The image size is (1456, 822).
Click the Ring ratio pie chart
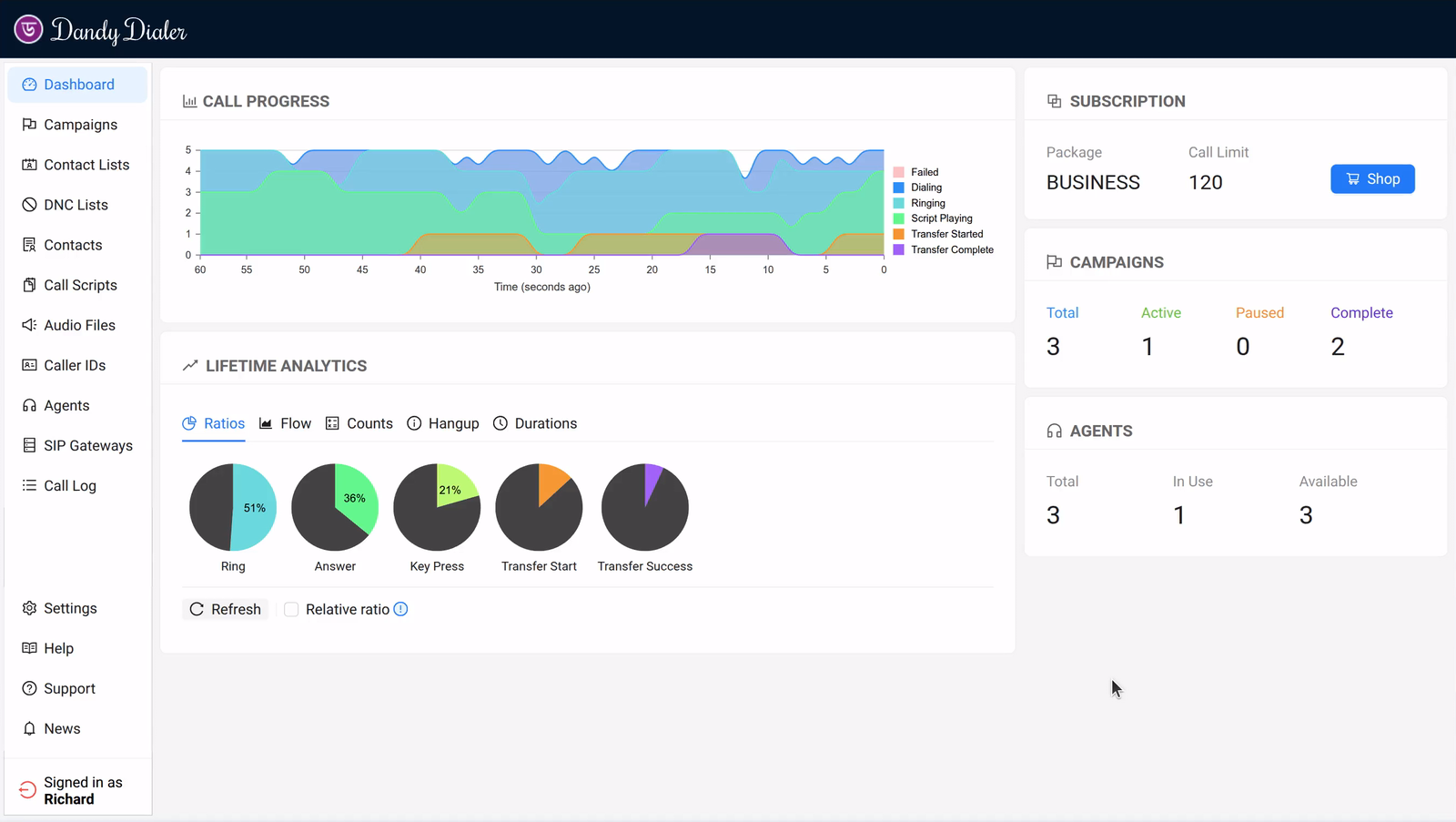tap(233, 507)
